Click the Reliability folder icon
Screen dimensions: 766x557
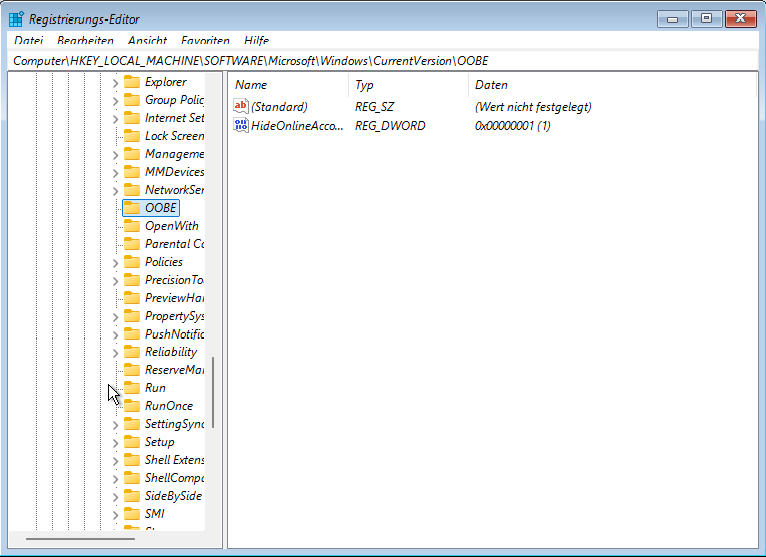tap(132, 352)
